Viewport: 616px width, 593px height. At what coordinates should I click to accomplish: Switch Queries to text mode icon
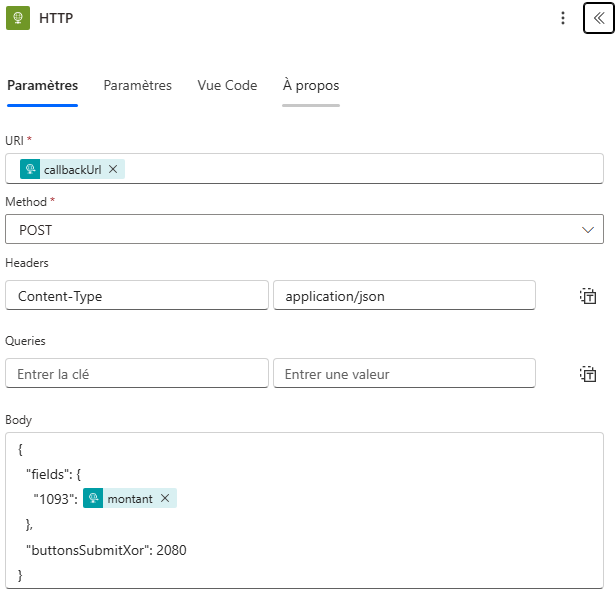pos(588,374)
